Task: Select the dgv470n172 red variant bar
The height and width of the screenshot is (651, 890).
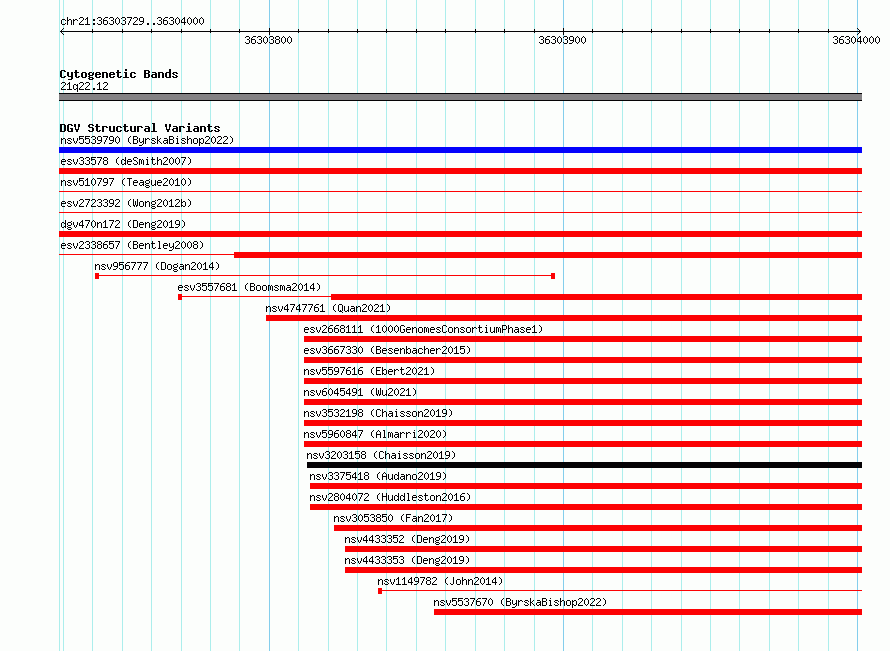Action: point(460,234)
